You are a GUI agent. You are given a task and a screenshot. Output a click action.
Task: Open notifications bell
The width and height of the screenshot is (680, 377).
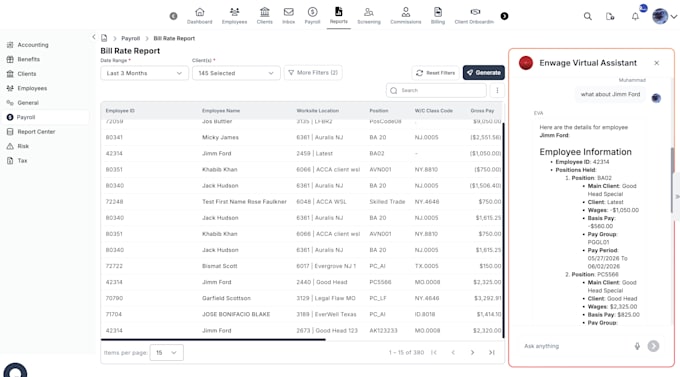(635, 16)
